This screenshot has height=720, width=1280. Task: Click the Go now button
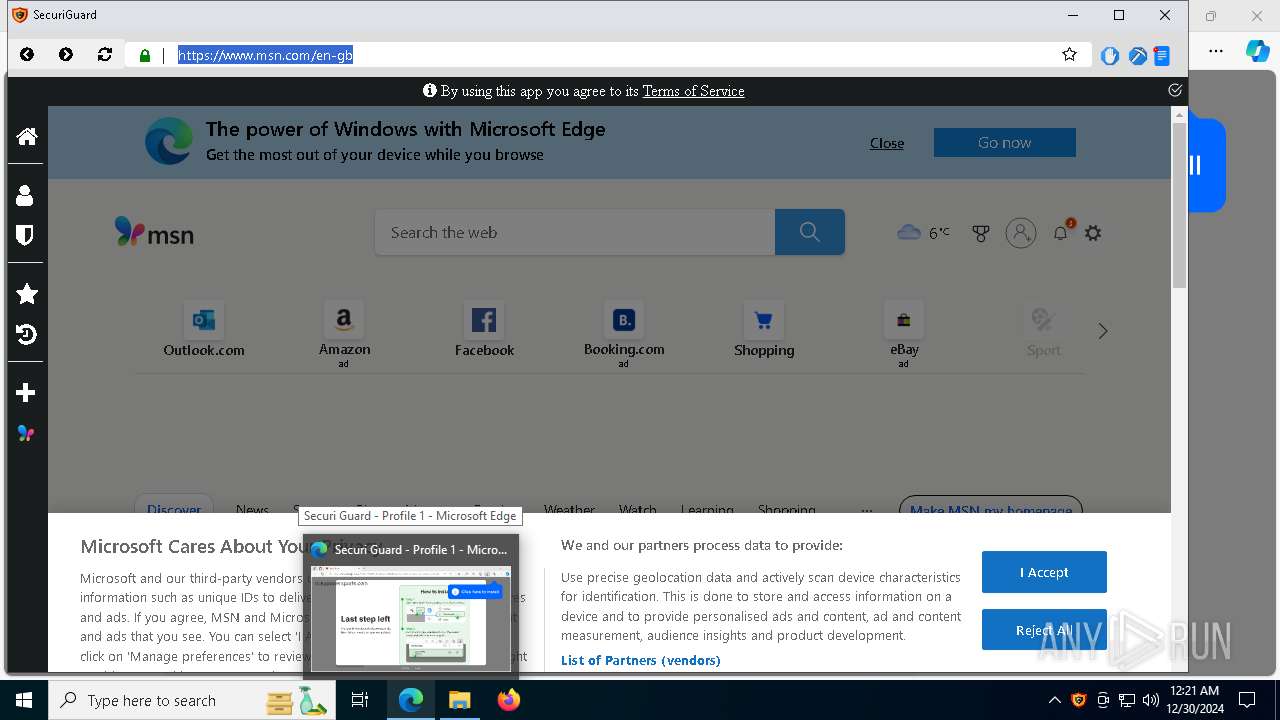point(1005,142)
